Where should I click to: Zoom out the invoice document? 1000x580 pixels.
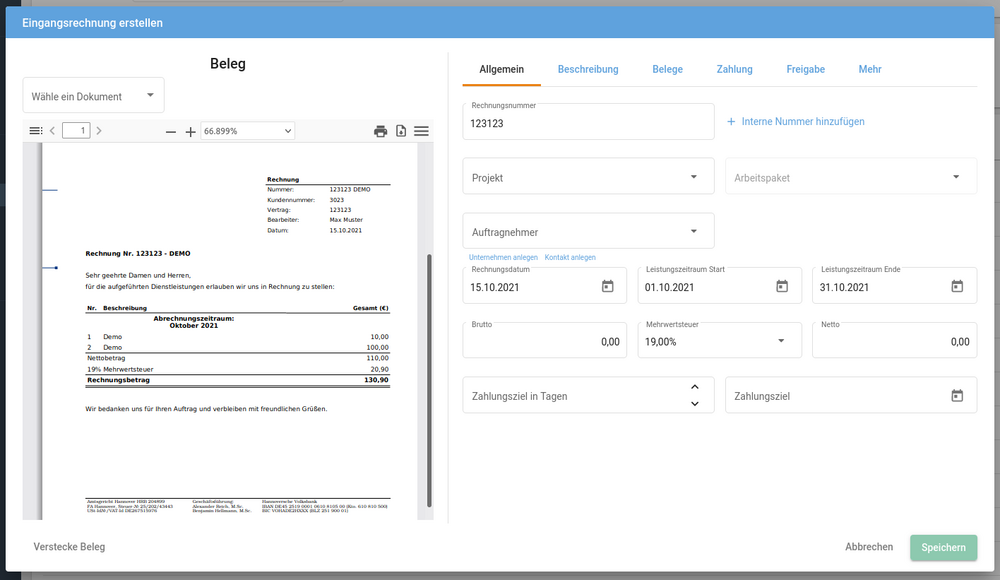[171, 131]
